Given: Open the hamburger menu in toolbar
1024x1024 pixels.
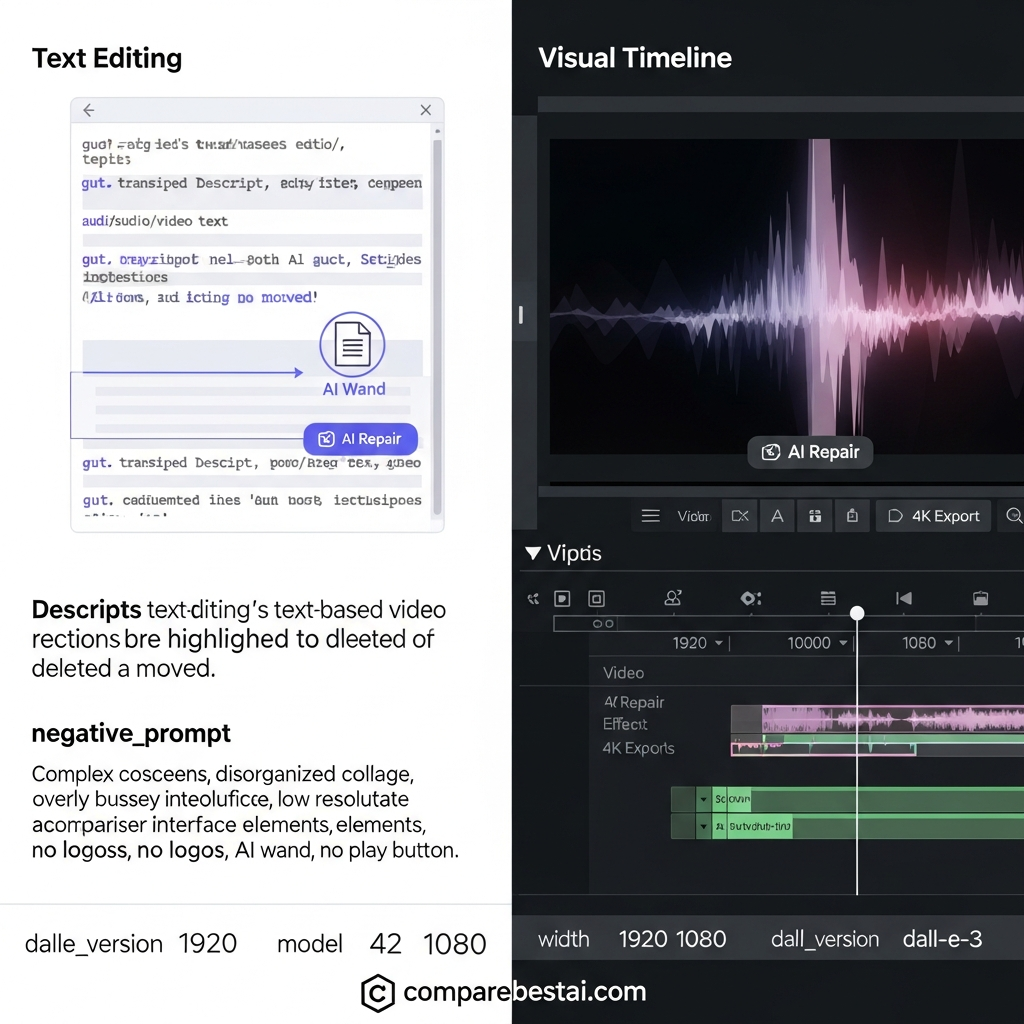Looking at the screenshot, I should [650, 516].
